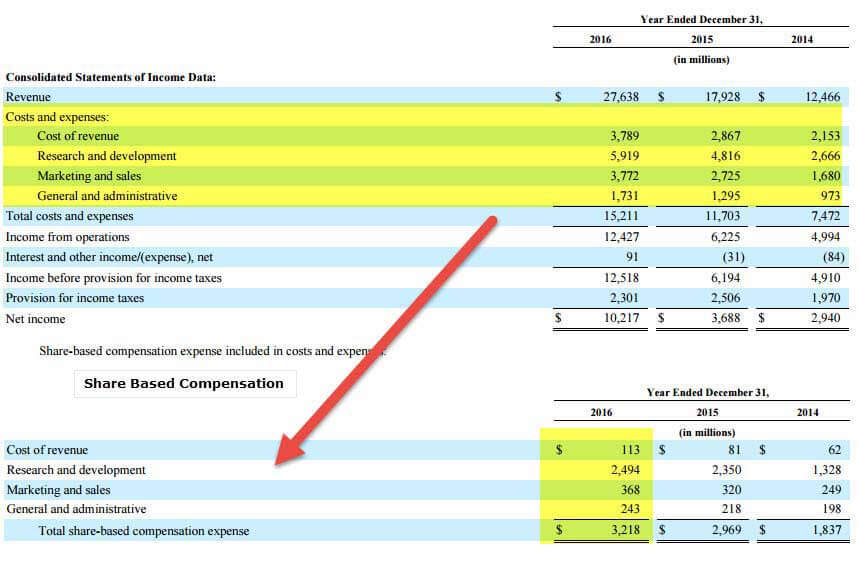Click net income 2015 value 3,688
This screenshot has width=859, height=567.
725,318
